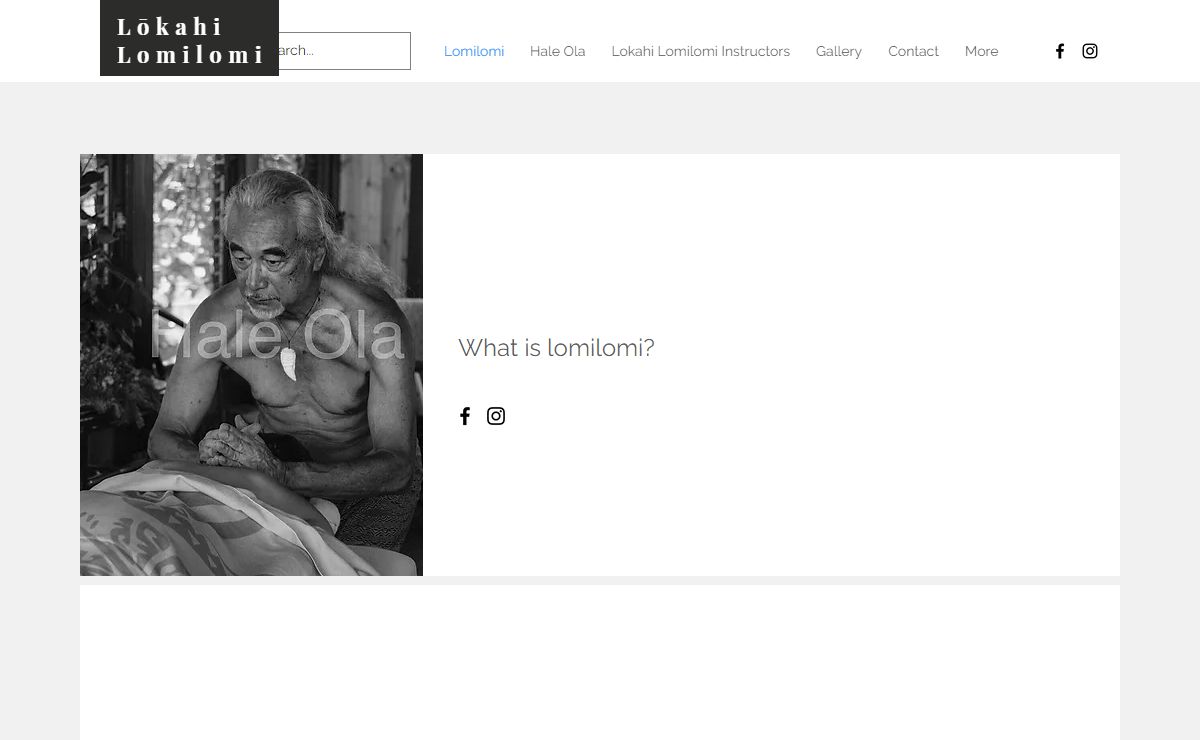Click the clasped hands in the photo
This screenshot has height=740, width=1200.
click(232, 441)
